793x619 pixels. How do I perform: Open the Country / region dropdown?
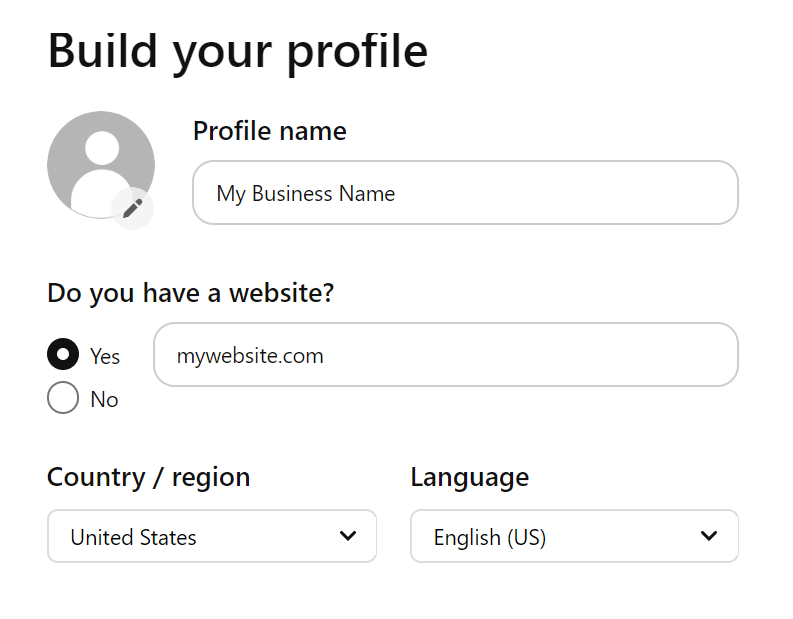212,537
